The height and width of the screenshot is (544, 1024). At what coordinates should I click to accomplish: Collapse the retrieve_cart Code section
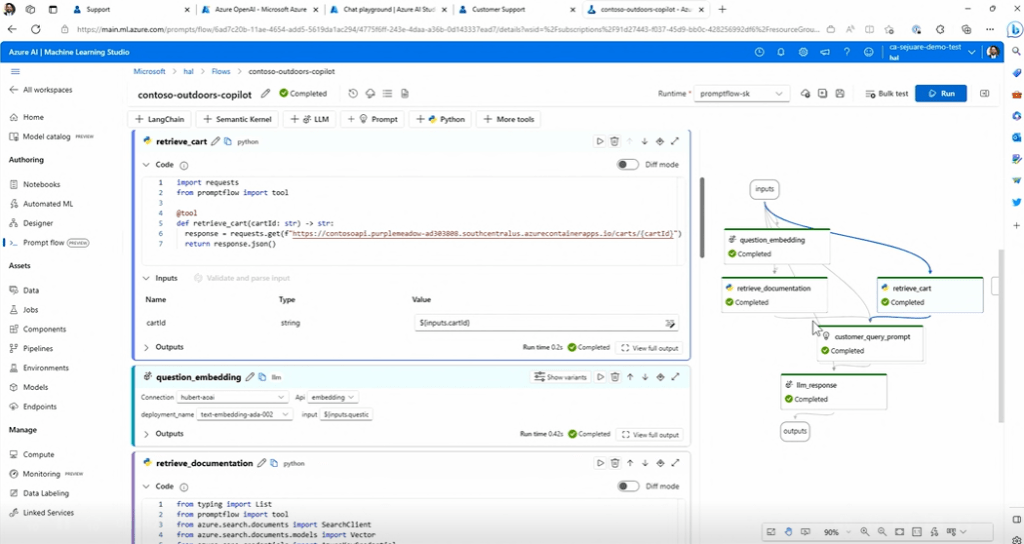point(146,165)
